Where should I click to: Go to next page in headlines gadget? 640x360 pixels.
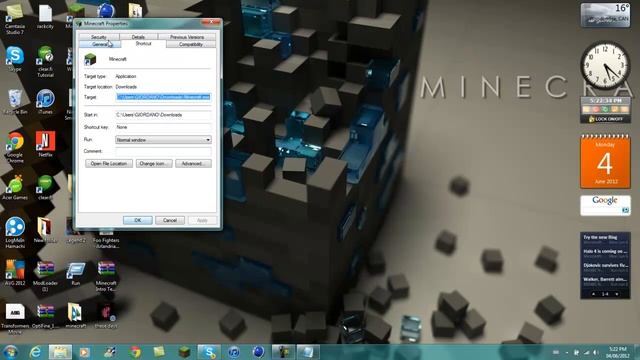point(617,294)
